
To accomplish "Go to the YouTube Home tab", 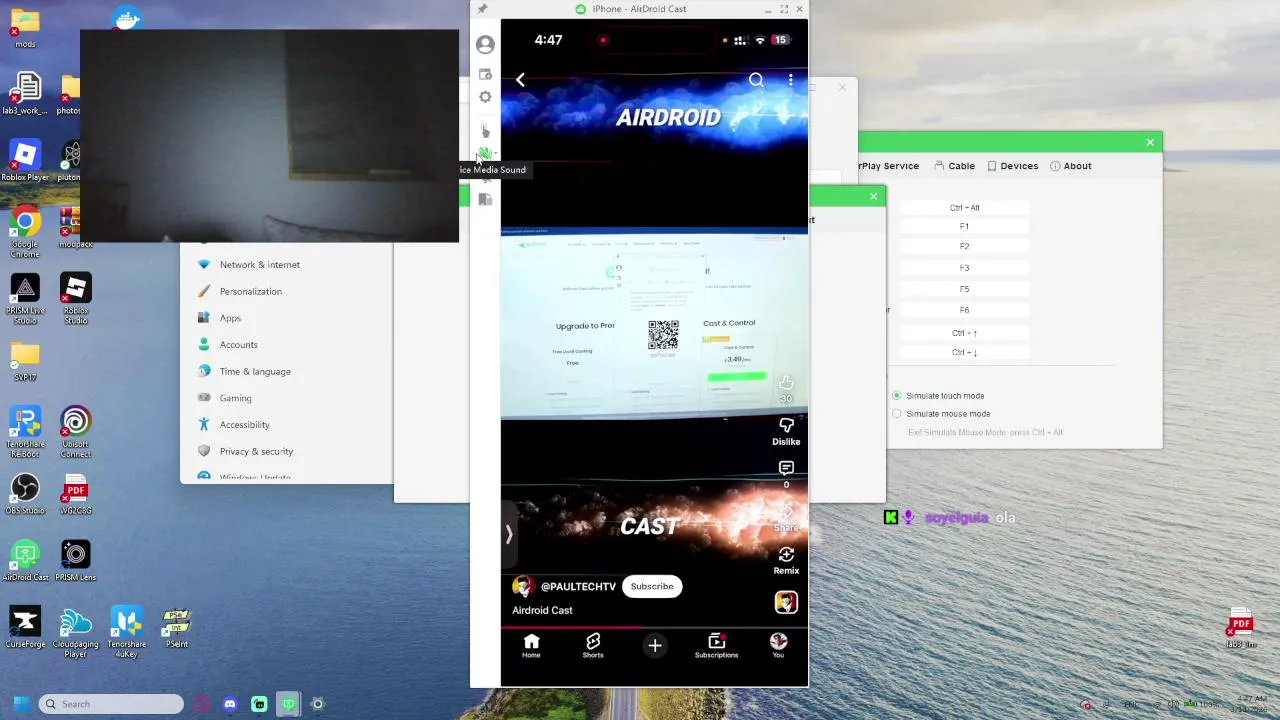I will (531, 646).
